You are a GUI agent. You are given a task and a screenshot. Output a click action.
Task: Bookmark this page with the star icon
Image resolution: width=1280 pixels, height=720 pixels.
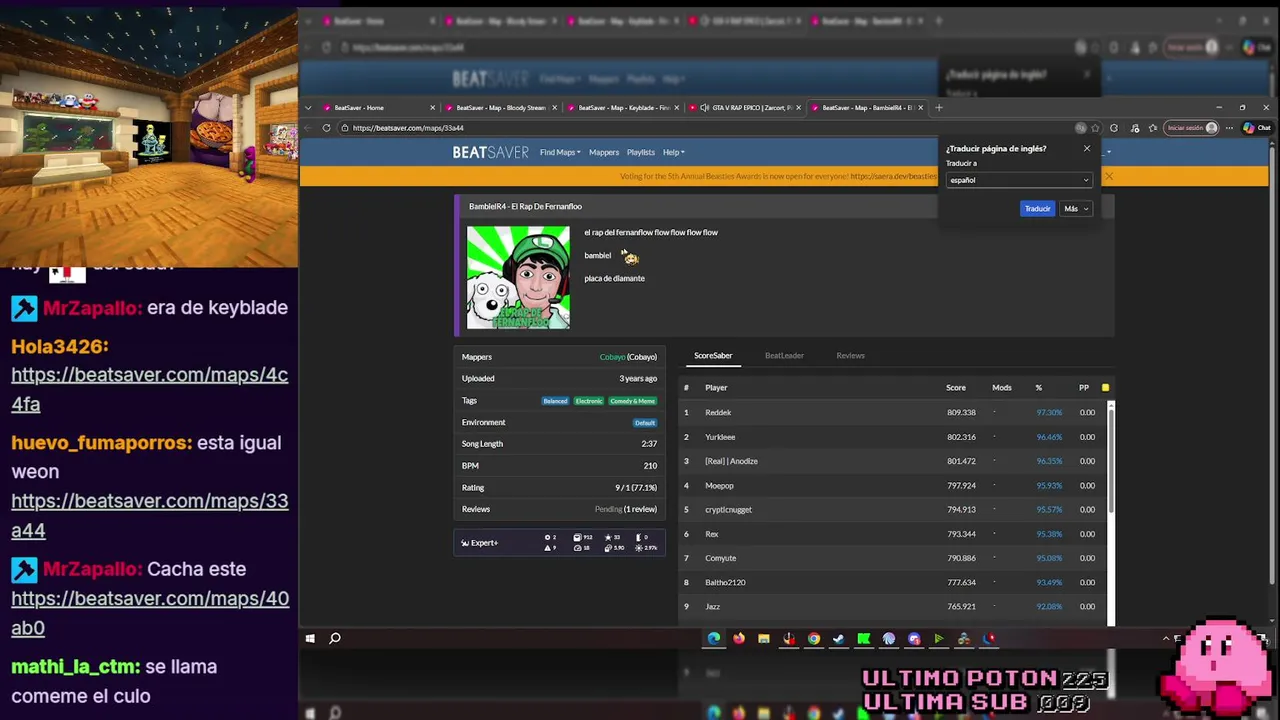[x=1095, y=128]
